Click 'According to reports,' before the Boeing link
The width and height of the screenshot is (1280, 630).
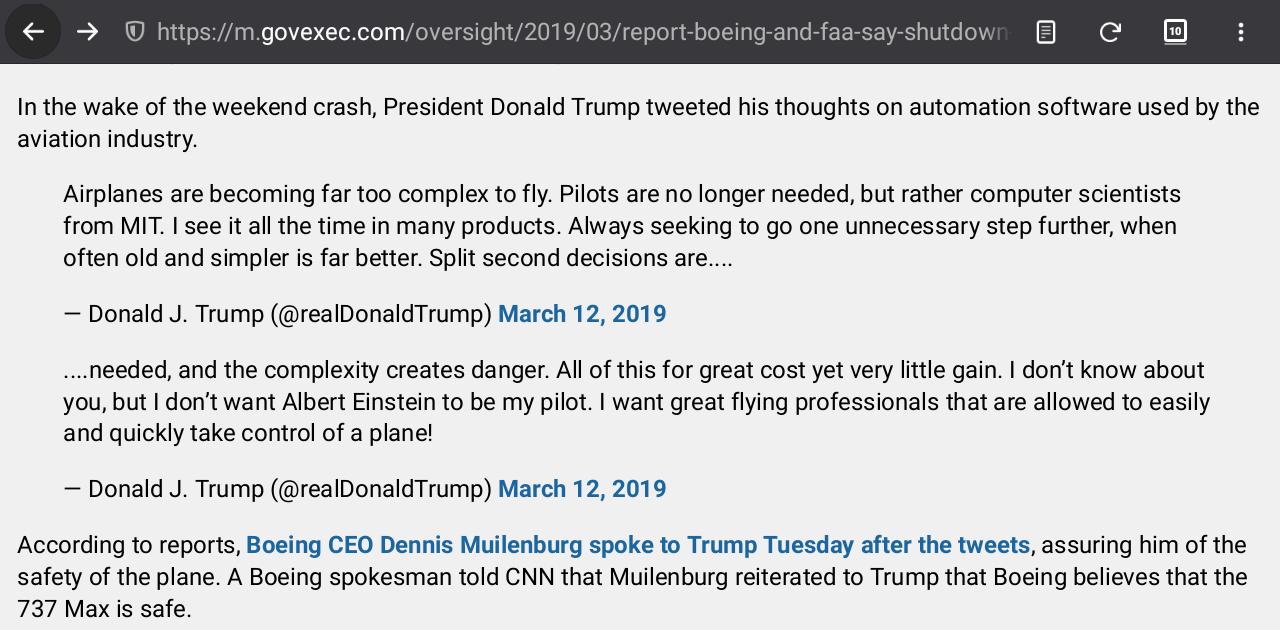click(x=129, y=545)
